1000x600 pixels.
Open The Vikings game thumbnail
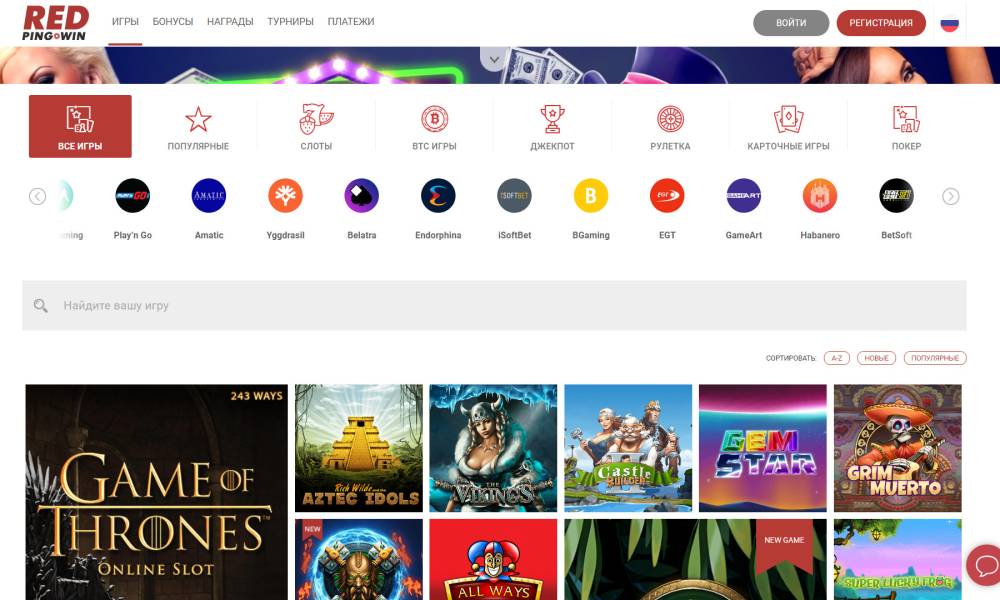pos(493,448)
